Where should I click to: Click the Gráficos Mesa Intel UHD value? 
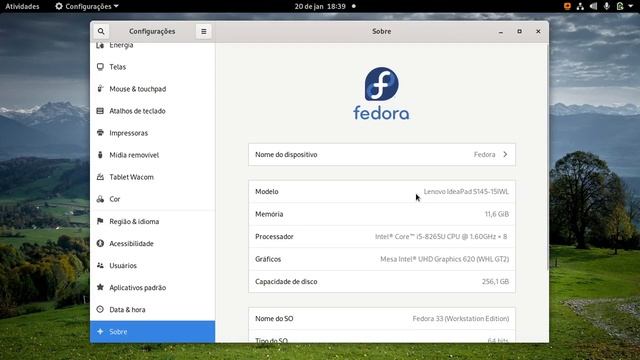(444, 259)
